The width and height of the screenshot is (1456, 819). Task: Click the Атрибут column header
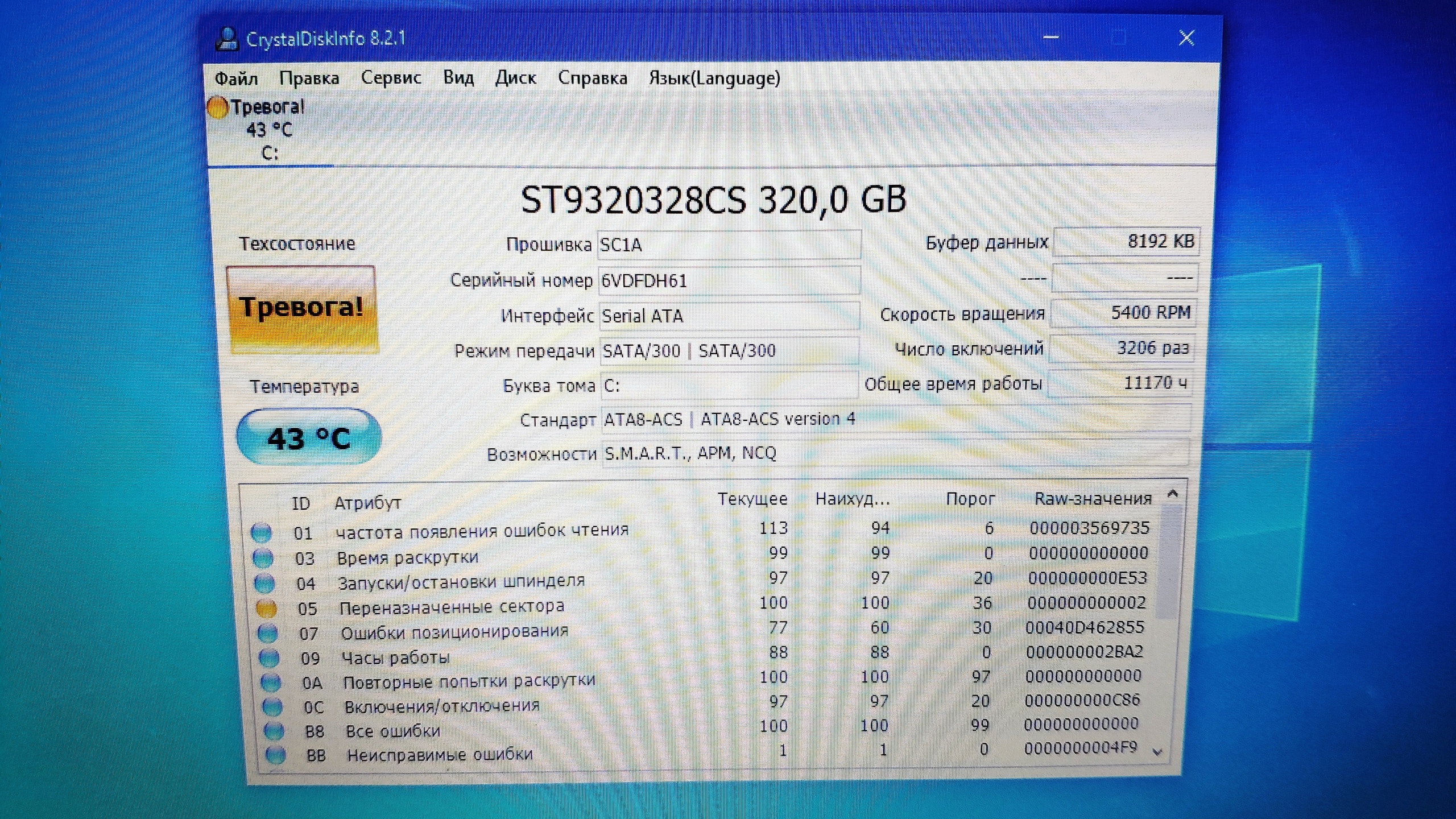pos(367,503)
